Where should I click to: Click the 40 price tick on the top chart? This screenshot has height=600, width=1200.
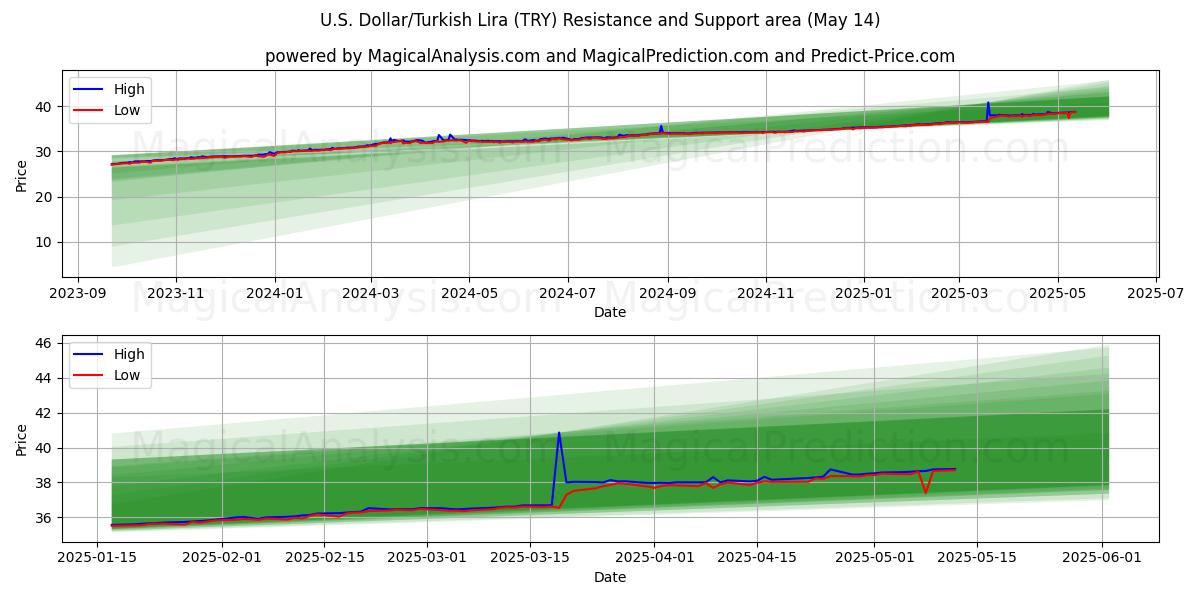[x=45, y=107]
